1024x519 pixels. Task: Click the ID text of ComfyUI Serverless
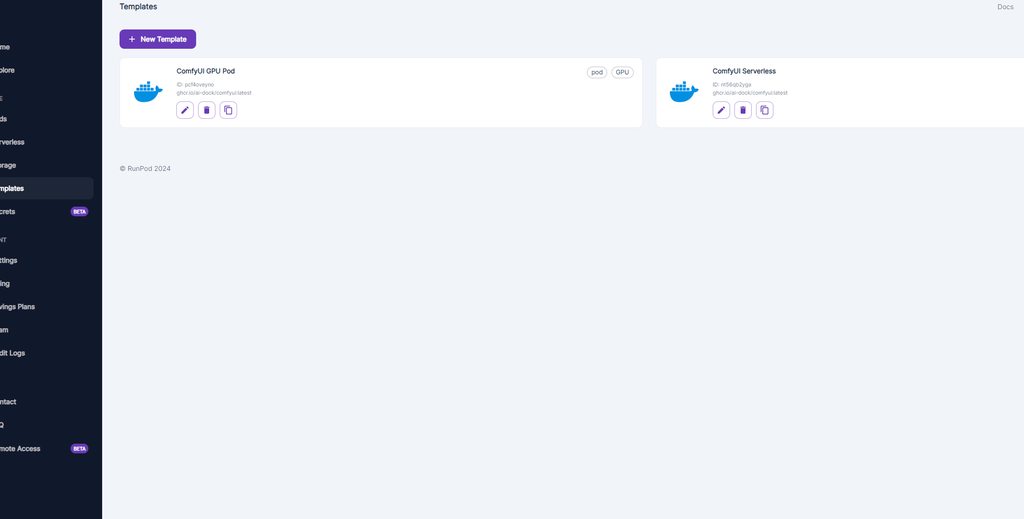pyautogui.click(x=731, y=84)
